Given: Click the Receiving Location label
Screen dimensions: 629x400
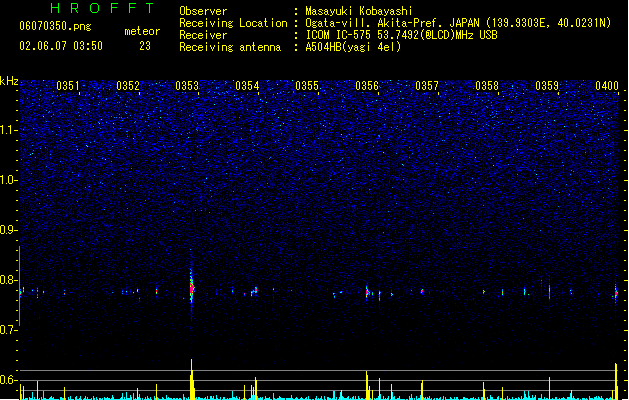Looking at the screenshot, I should pos(233,23).
